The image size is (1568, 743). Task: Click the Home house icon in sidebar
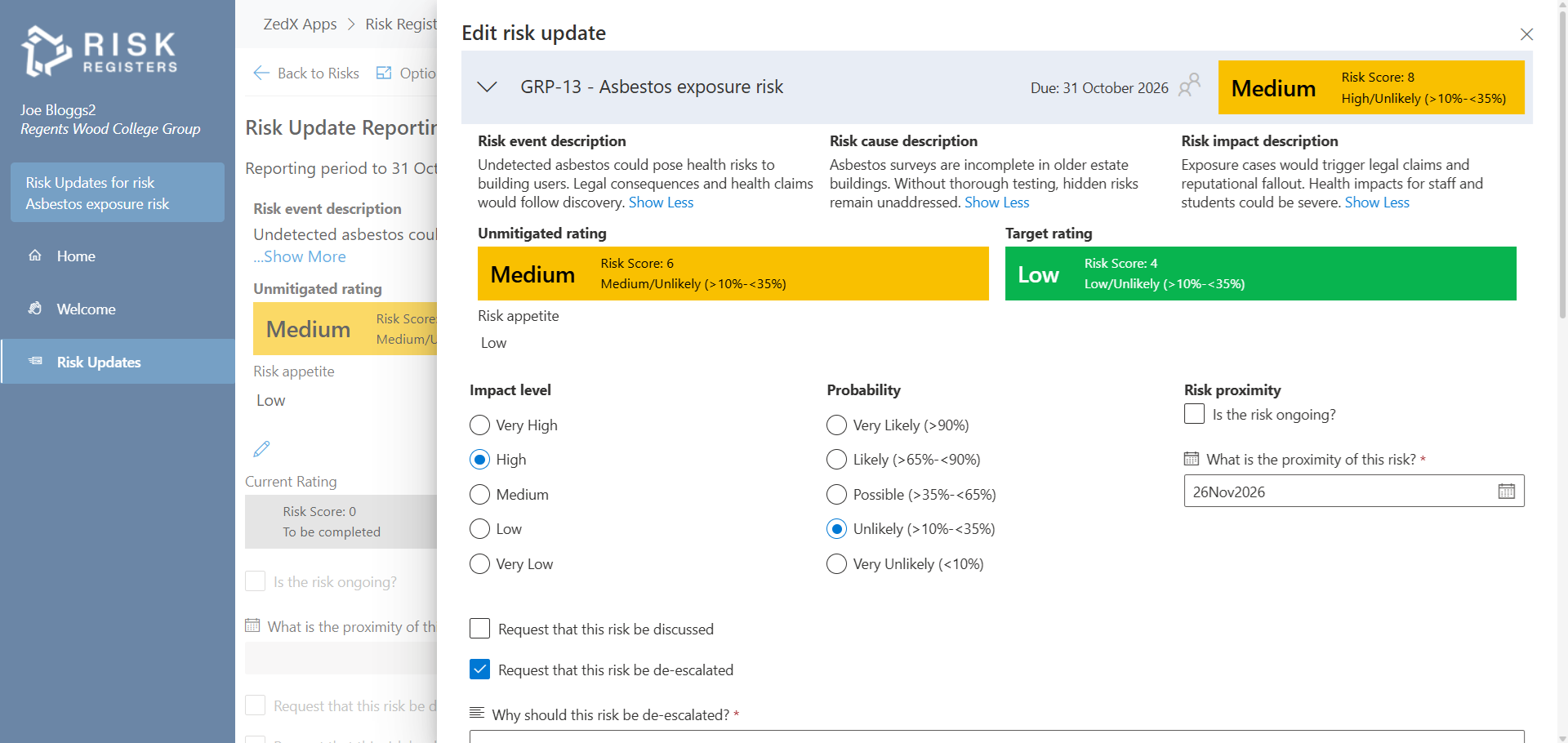click(x=35, y=256)
